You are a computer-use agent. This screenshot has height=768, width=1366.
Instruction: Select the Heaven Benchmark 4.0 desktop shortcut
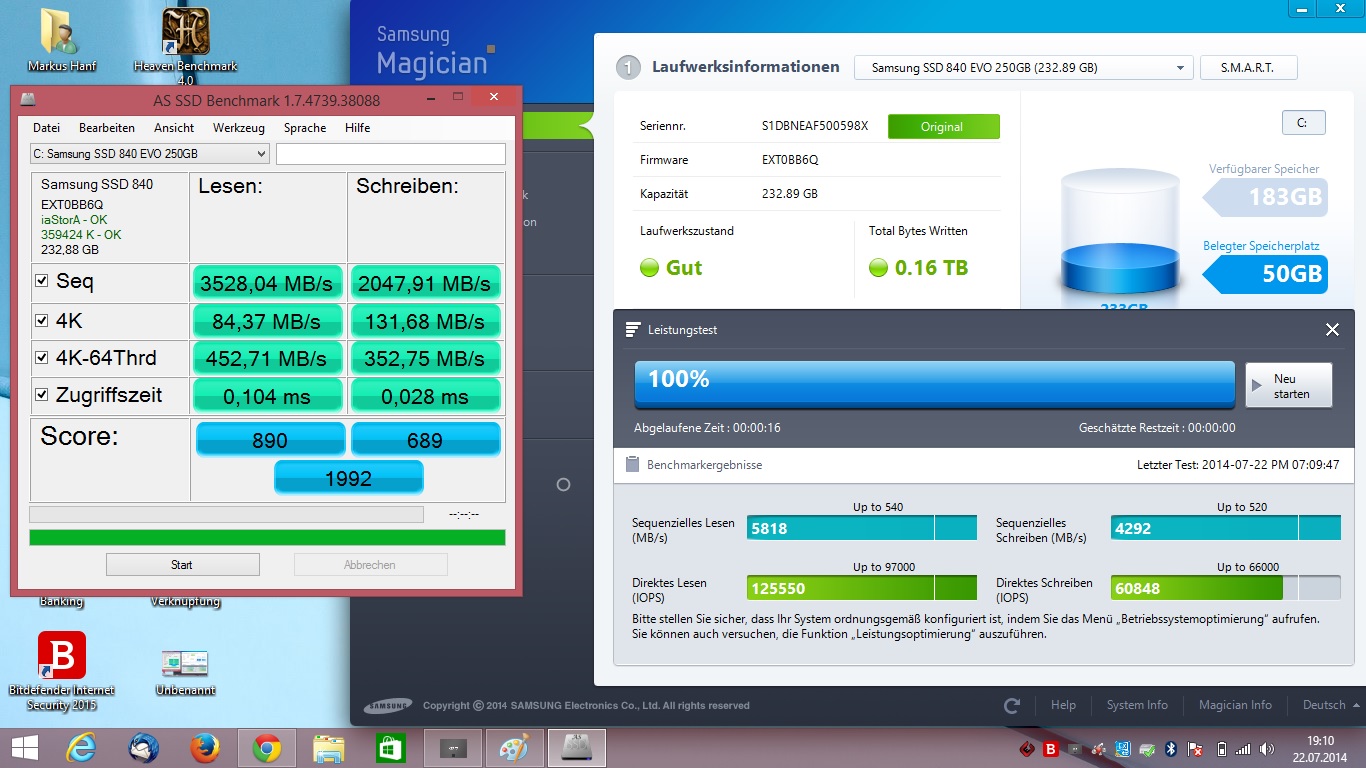pos(186,46)
